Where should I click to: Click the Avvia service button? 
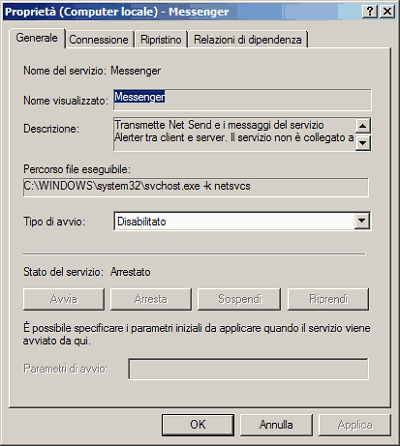pos(64,299)
